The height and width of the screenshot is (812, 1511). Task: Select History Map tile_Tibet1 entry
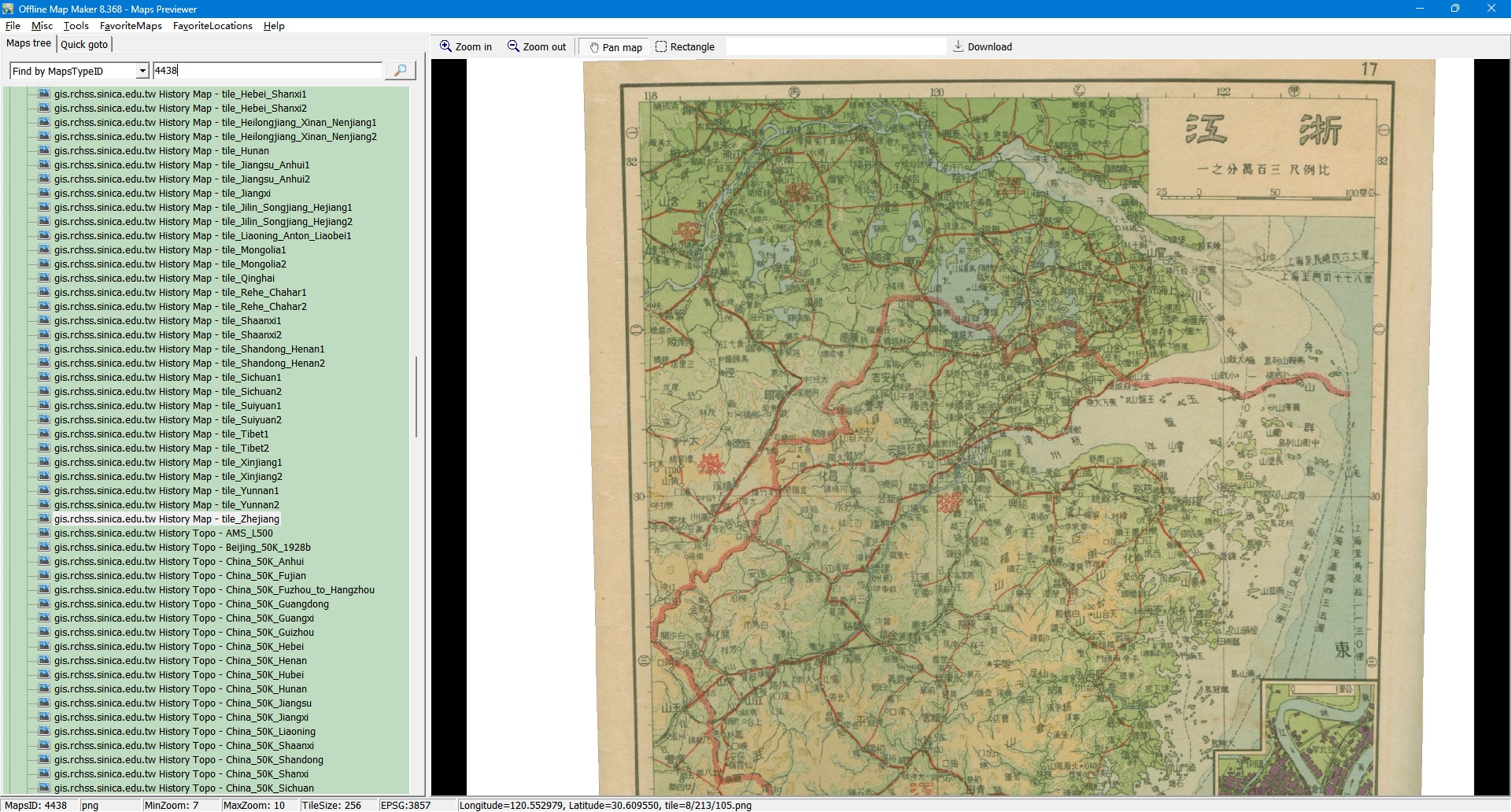[161, 434]
